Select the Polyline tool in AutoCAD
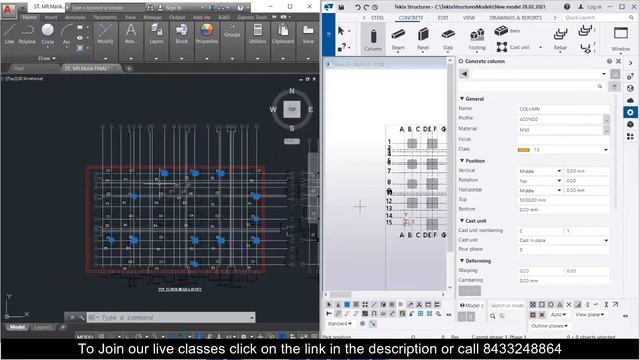The image size is (640, 360). (27, 33)
